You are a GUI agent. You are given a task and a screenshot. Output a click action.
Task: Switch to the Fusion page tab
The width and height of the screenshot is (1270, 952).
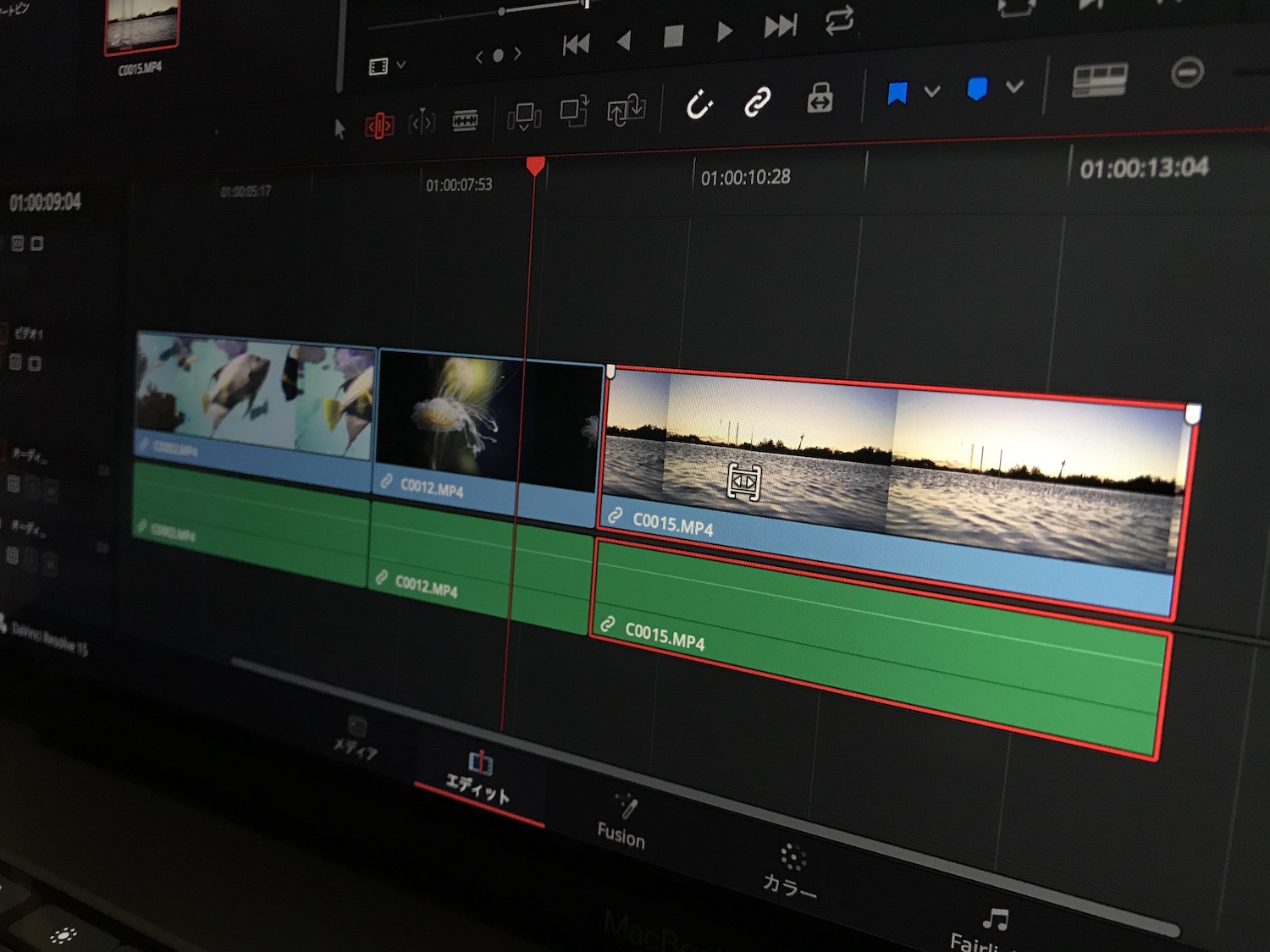622,823
